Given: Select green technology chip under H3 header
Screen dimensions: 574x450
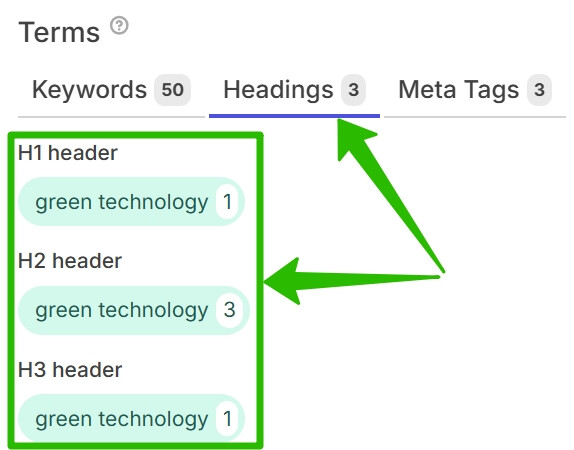Looking at the screenshot, I should (131, 419).
